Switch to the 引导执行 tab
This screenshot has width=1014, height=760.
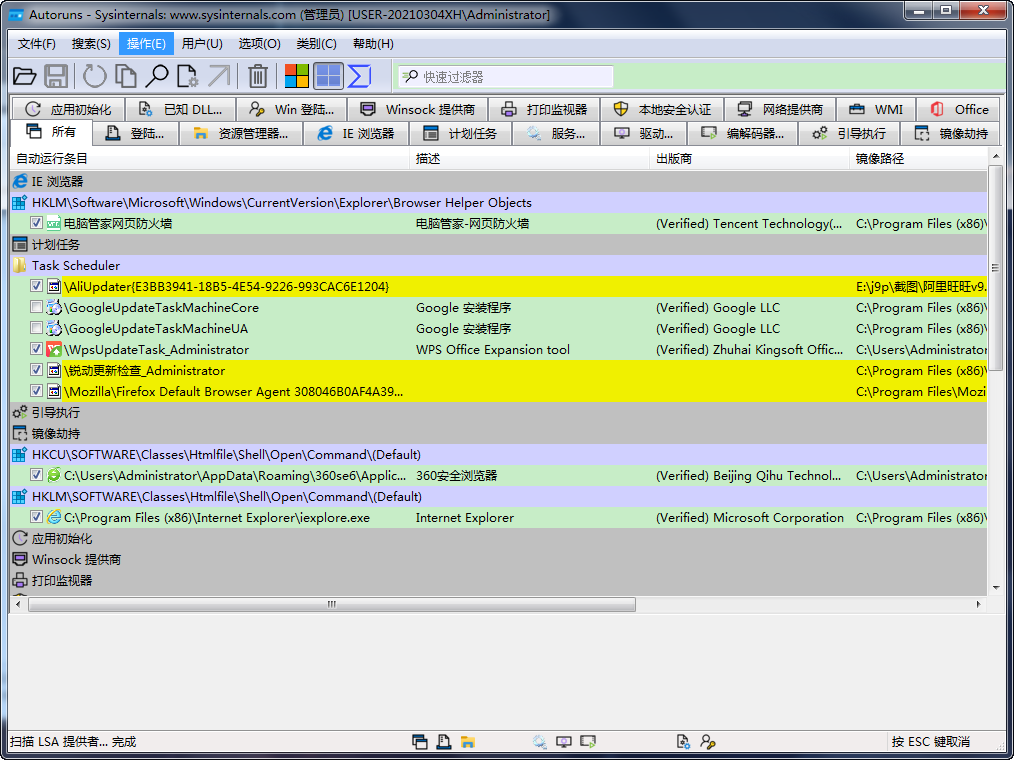pyautogui.click(x=849, y=134)
